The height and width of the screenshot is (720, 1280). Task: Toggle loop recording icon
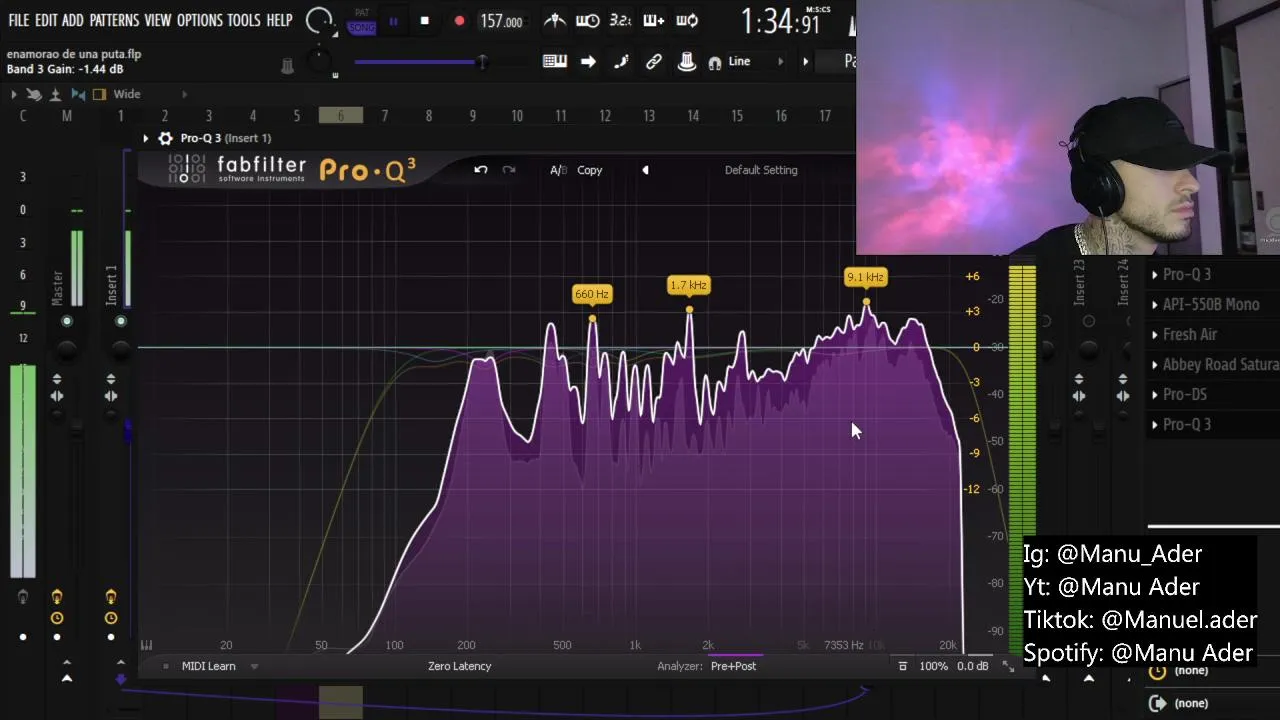pos(687,21)
